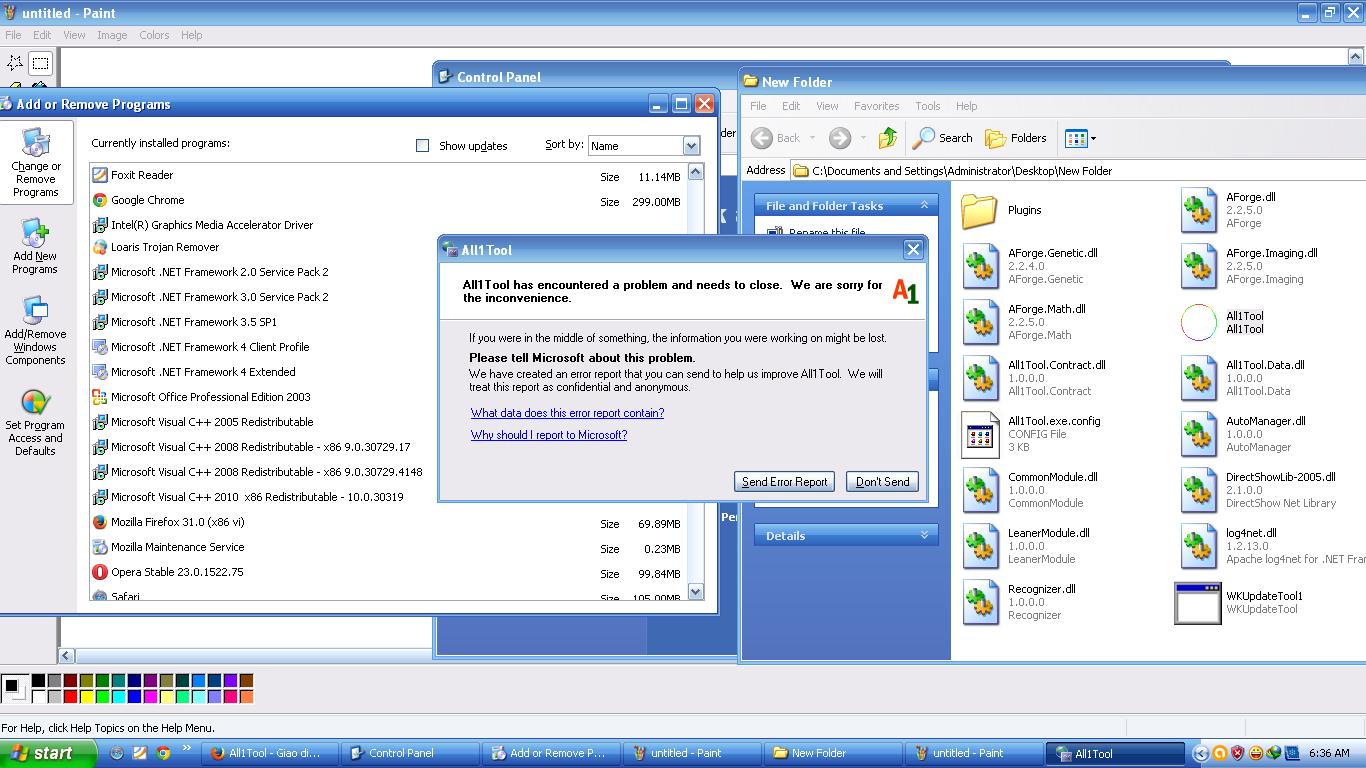Open the Back history dropdown arrow

812,138
